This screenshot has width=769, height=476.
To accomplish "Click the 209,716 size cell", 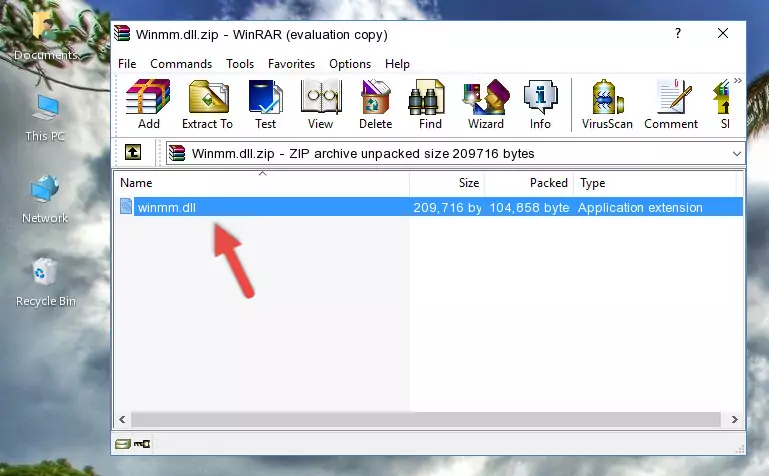I will (x=447, y=207).
